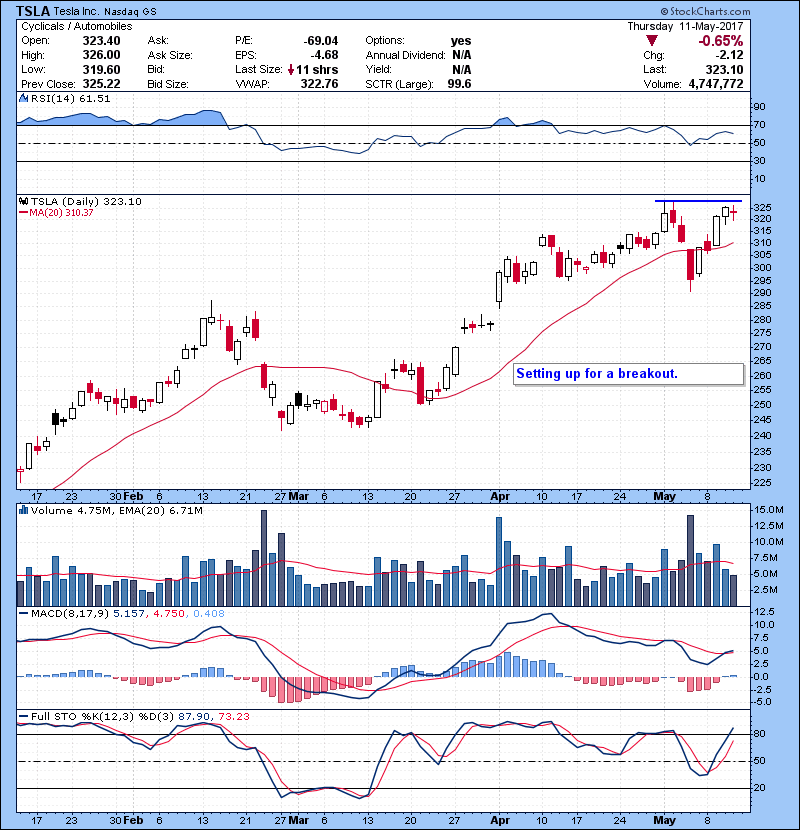Viewport: 800px width, 830px height.
Task: Click the MACD histogram value 0.408
Action: [x=209, y=614]
